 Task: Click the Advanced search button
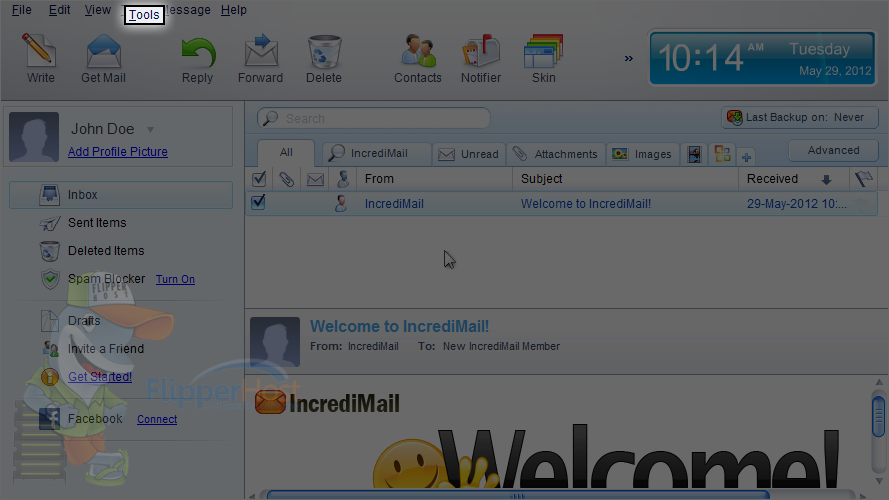point(833,150)
